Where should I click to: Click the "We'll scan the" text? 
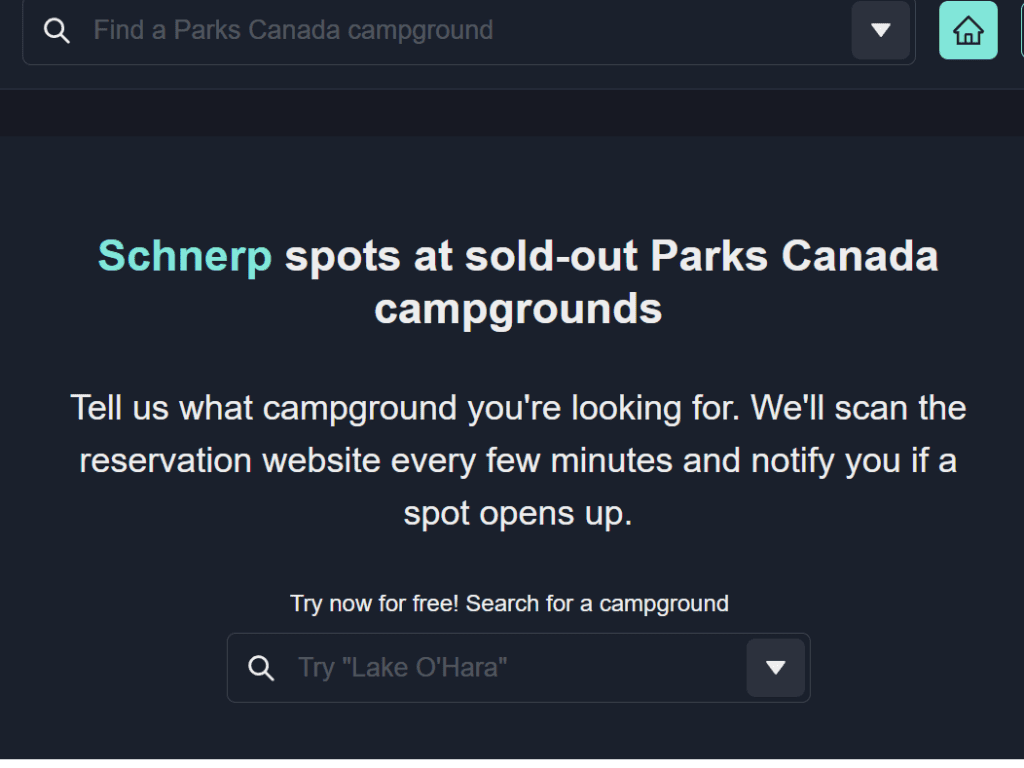pyautogui.click(x=858, y=408)
